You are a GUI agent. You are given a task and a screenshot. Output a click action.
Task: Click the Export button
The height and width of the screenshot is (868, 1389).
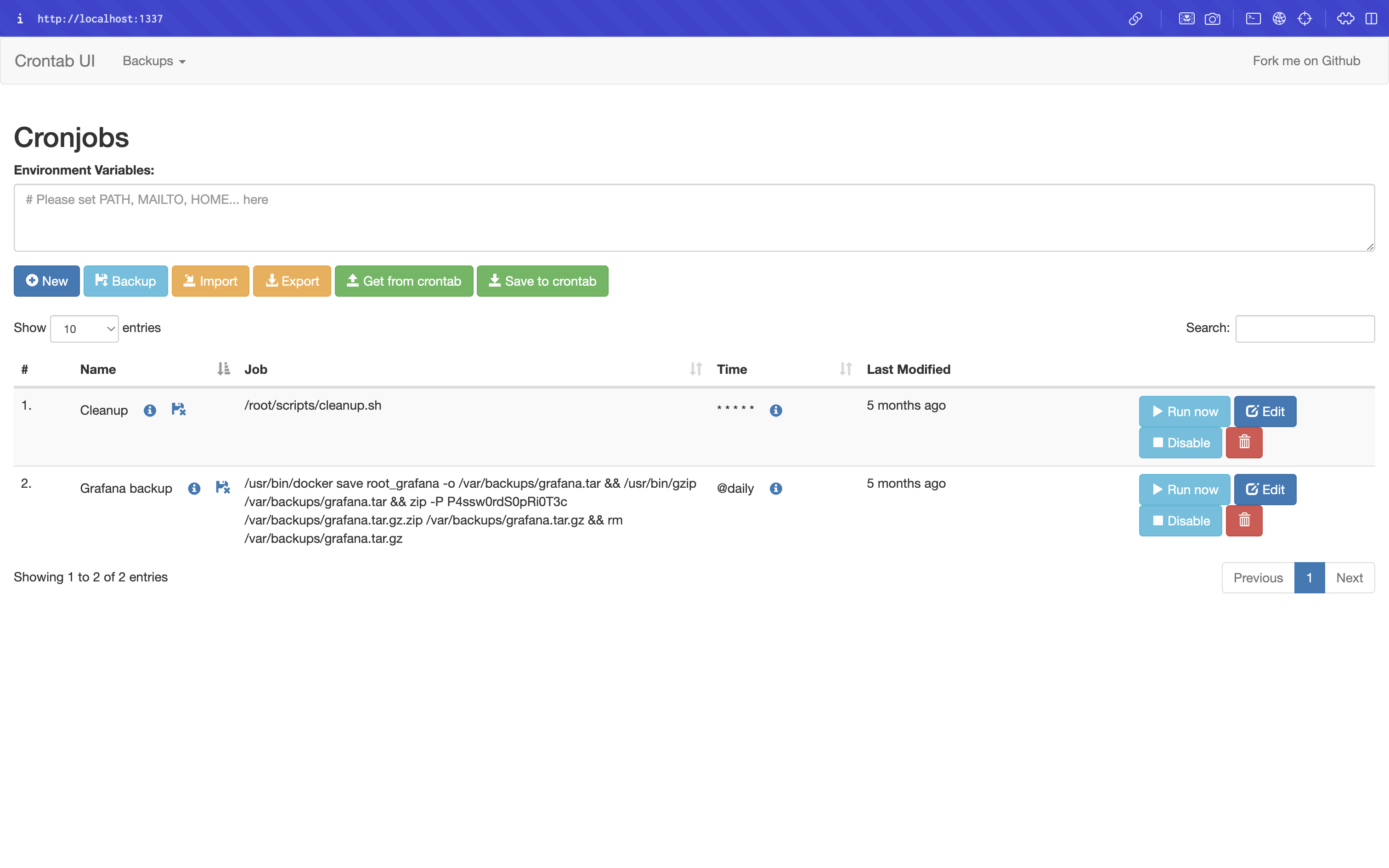tap(292, 281)
